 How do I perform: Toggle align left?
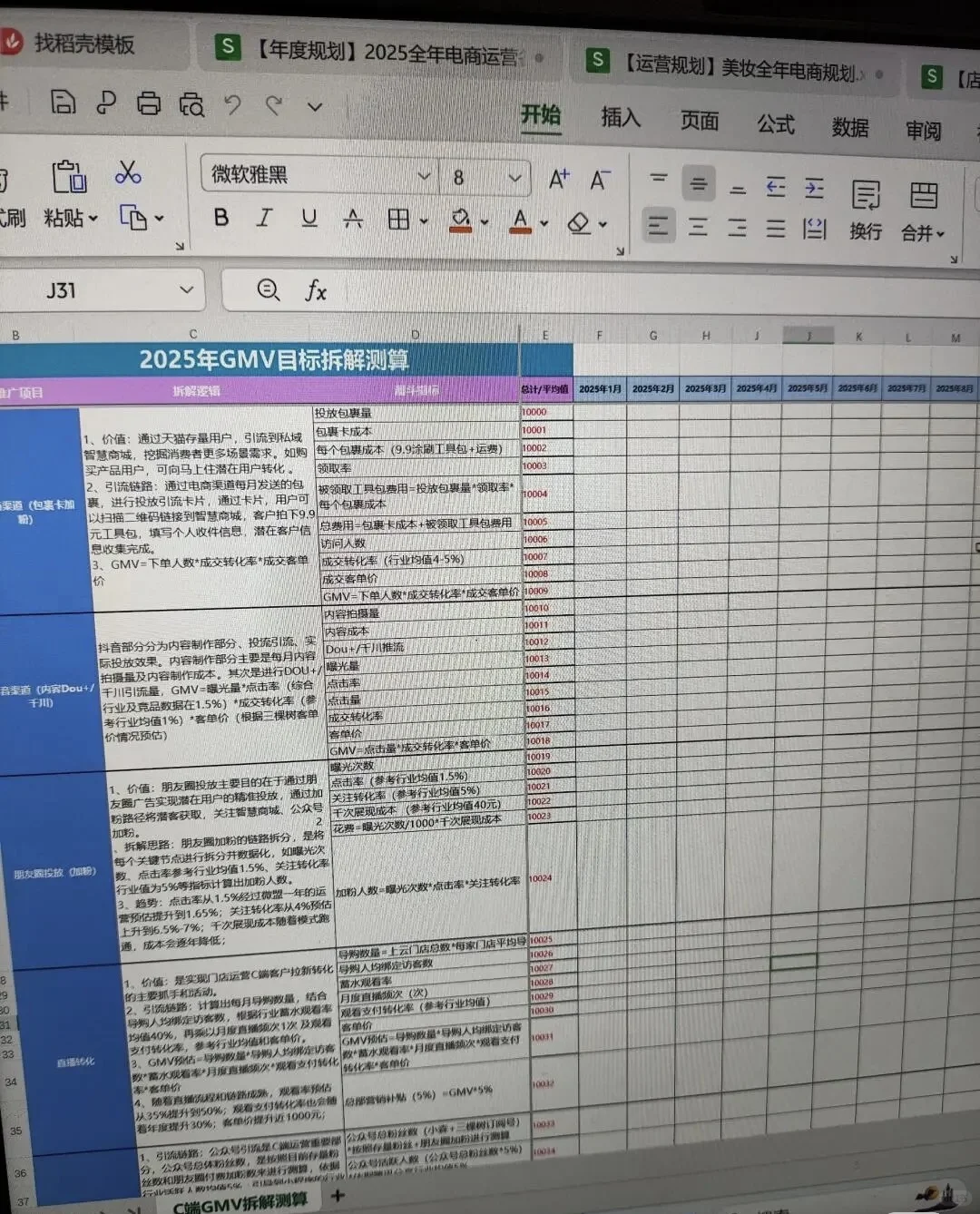tap(659, 226)
